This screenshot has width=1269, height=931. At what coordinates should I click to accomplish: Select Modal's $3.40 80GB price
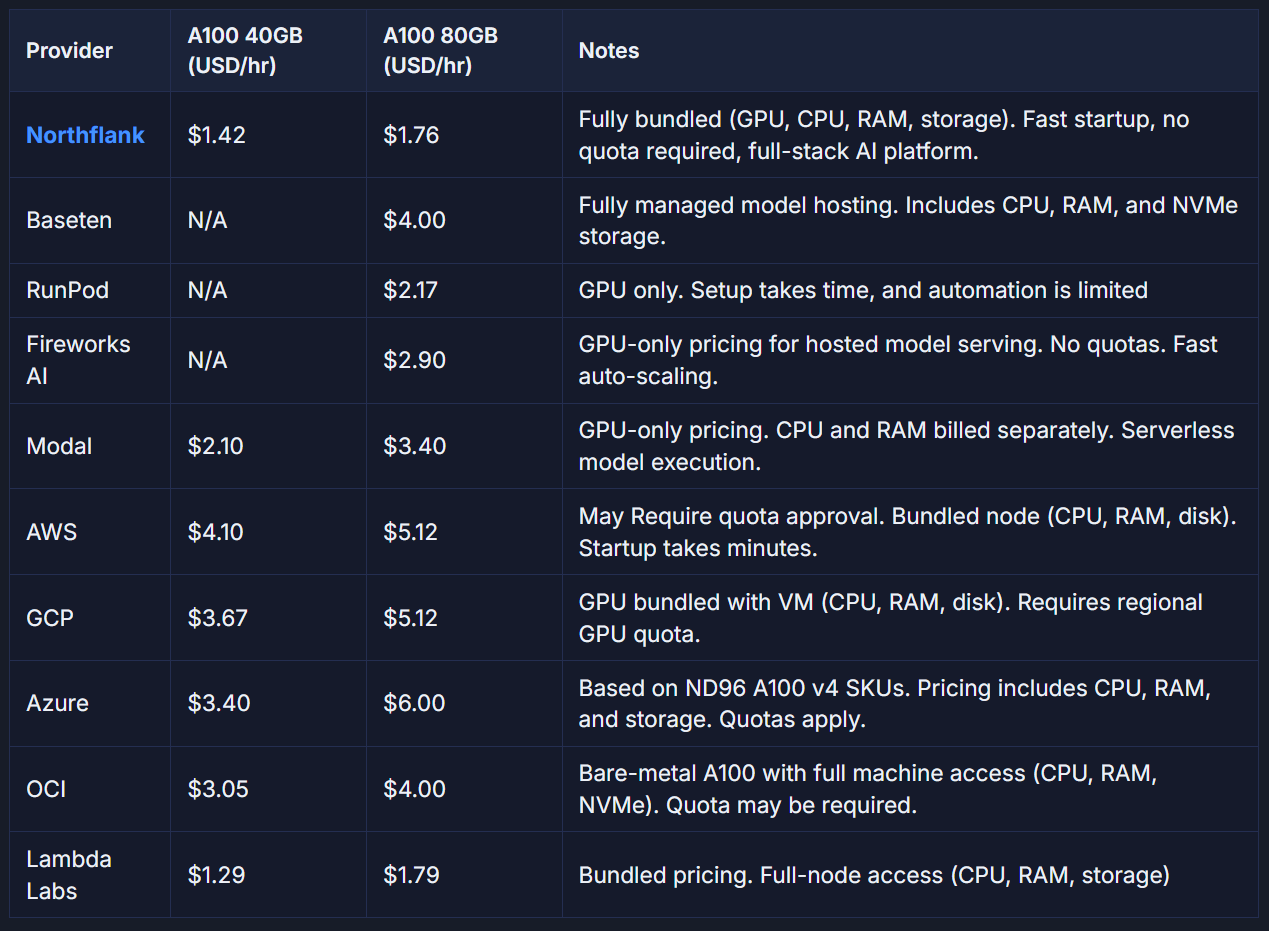(x=415, y=446)
